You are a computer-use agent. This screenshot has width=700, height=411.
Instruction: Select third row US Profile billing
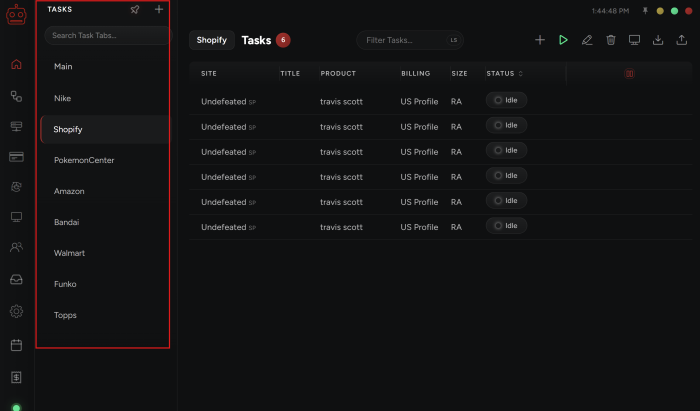point(419,152)
